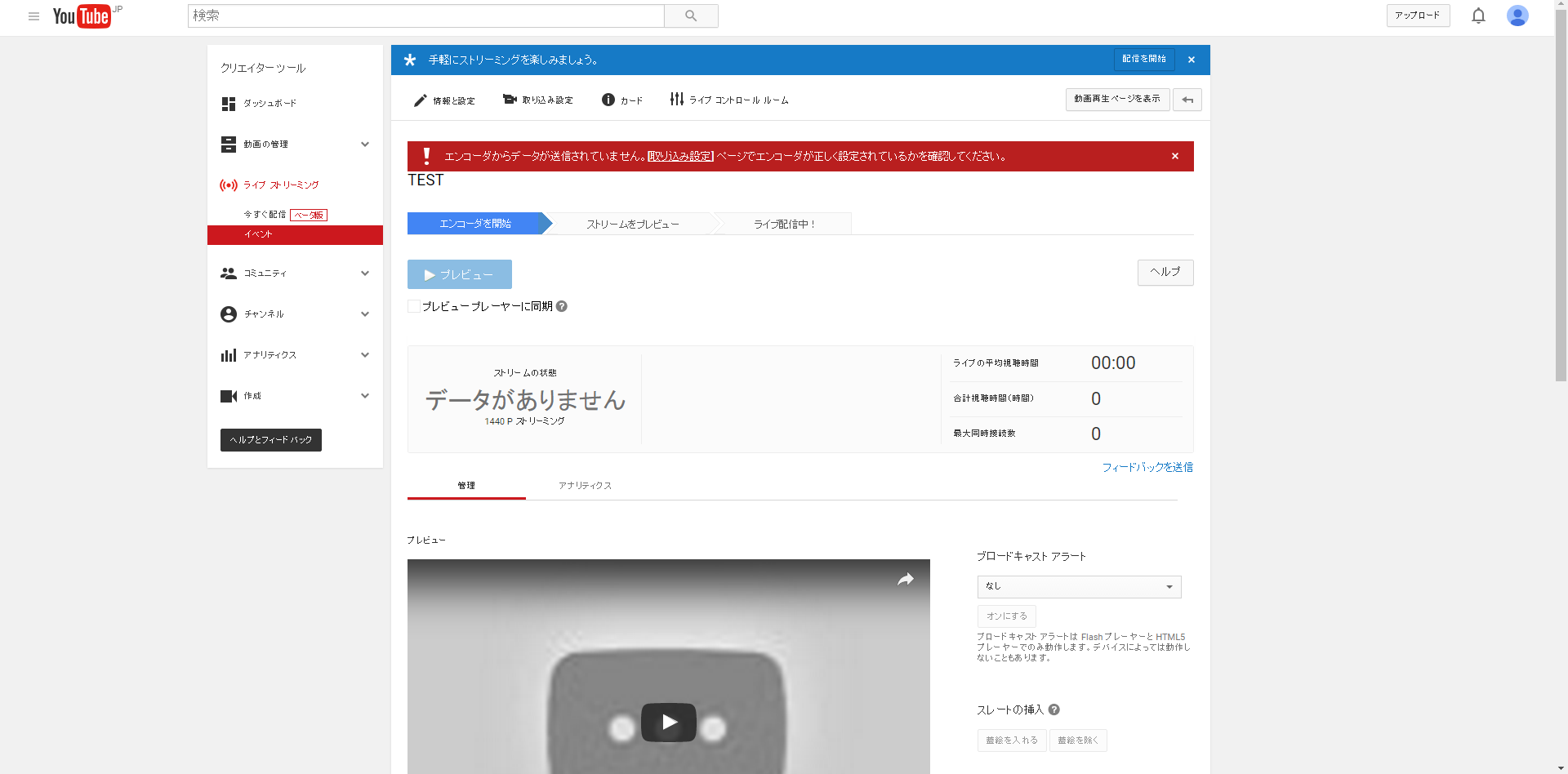This screenshot has height=774, width=1568.
Task: Click the ライブ ストリーミング broadcast icon
Action: [229, 185]
